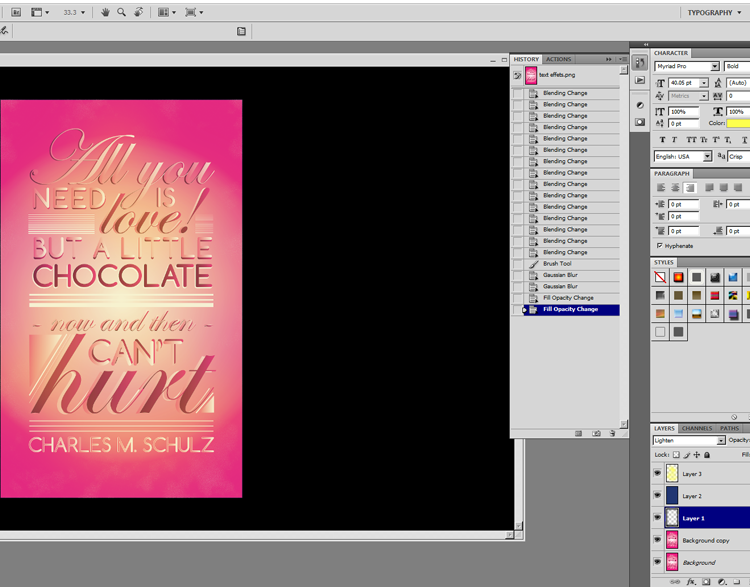Switch to the Paths tab
Screen dimensions: 750x587
(729, 428)
